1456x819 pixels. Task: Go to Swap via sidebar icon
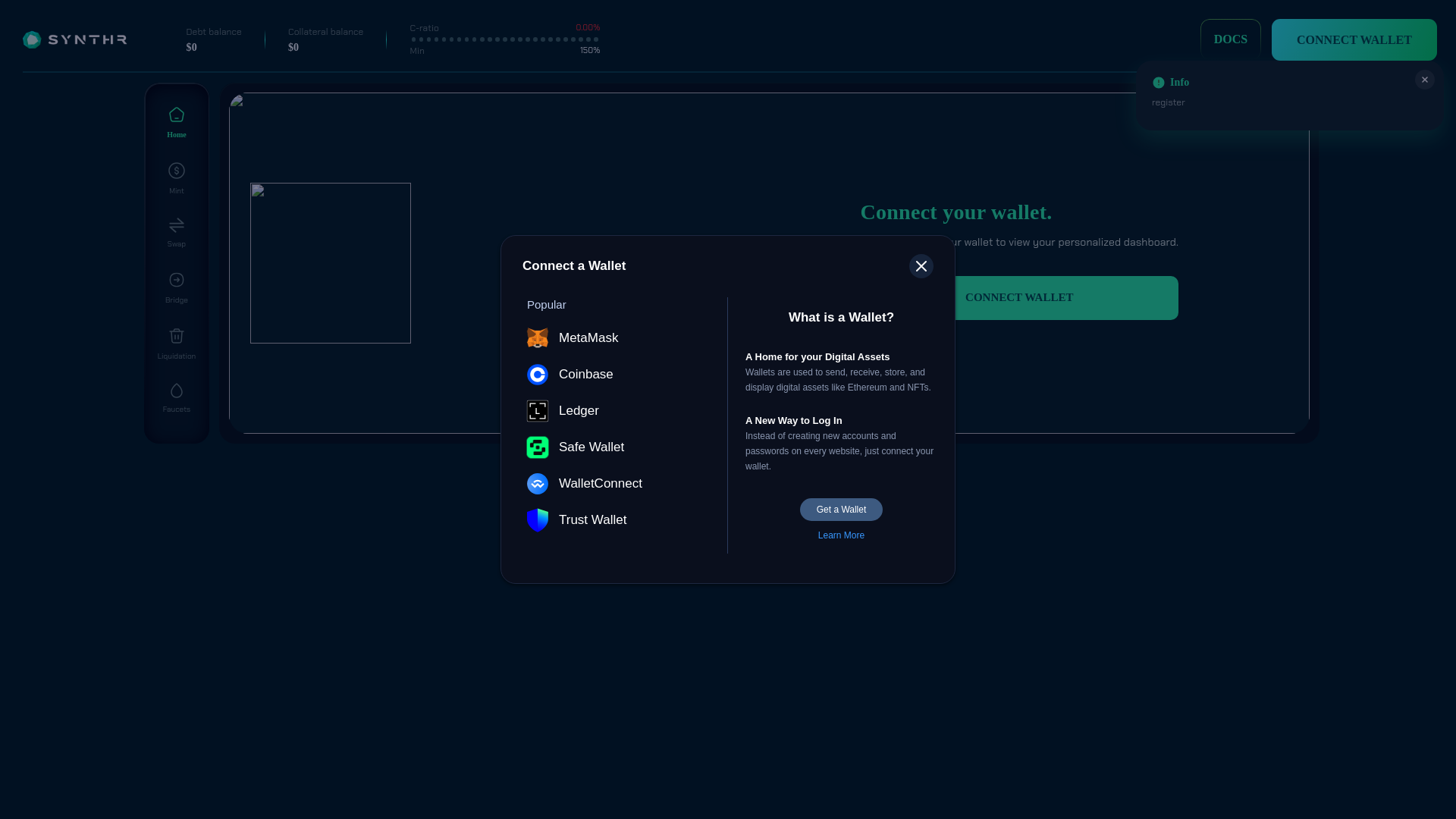point(177,225)
